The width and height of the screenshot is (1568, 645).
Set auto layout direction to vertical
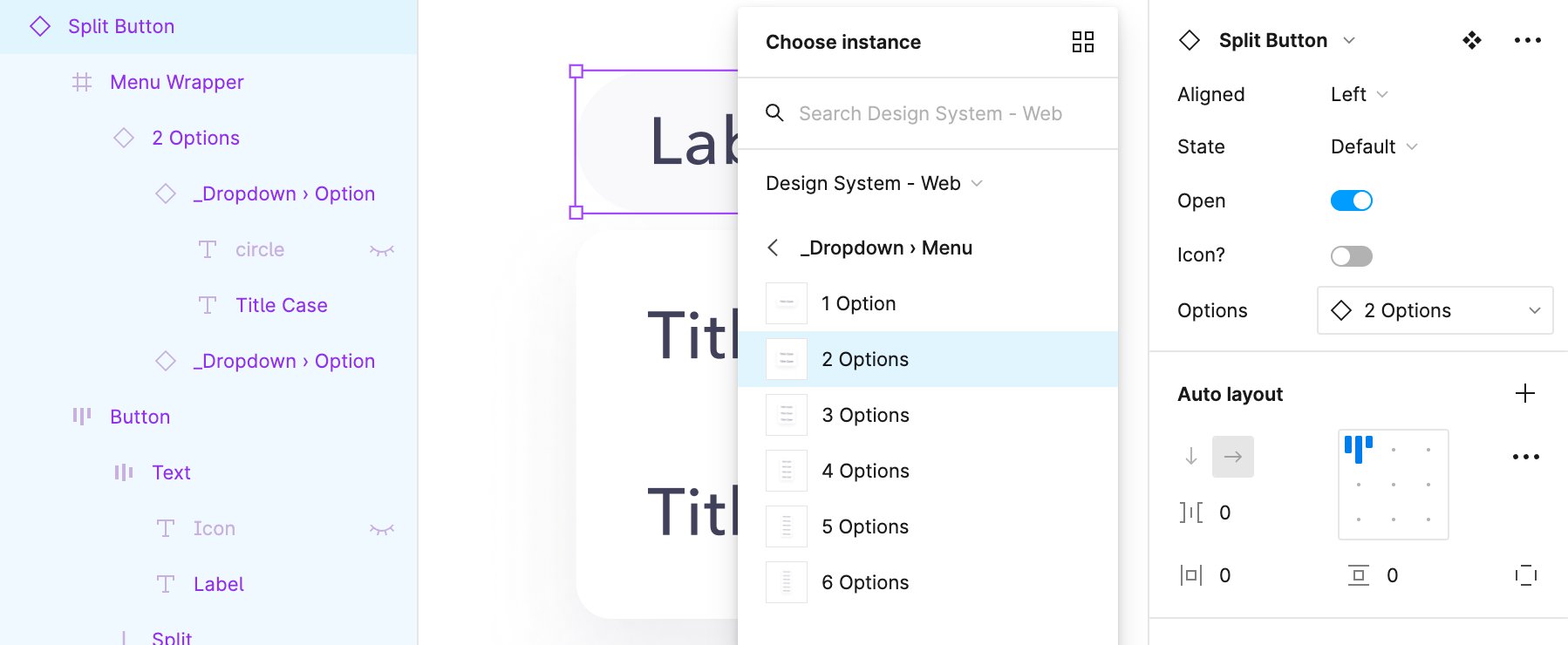1191,456
